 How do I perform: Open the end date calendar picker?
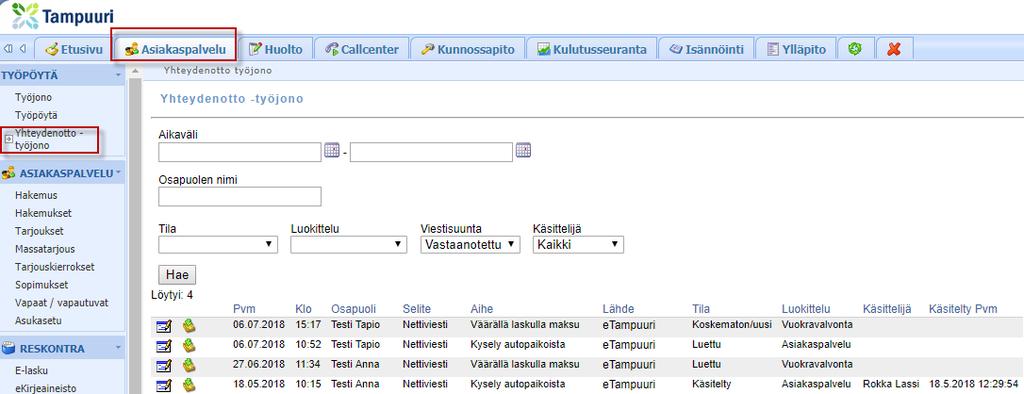523,151
